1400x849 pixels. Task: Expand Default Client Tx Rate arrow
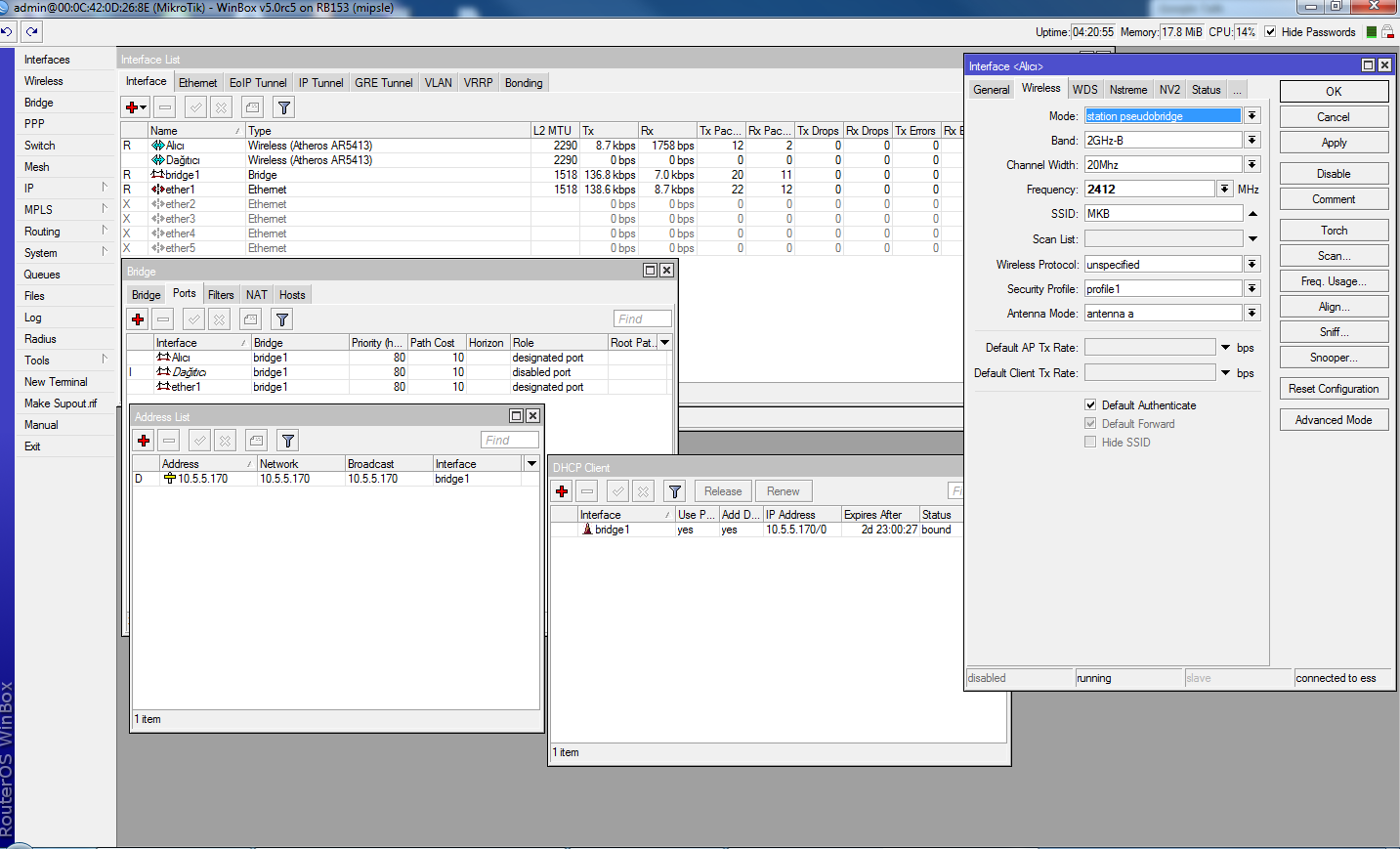(x=1225, y=372)
